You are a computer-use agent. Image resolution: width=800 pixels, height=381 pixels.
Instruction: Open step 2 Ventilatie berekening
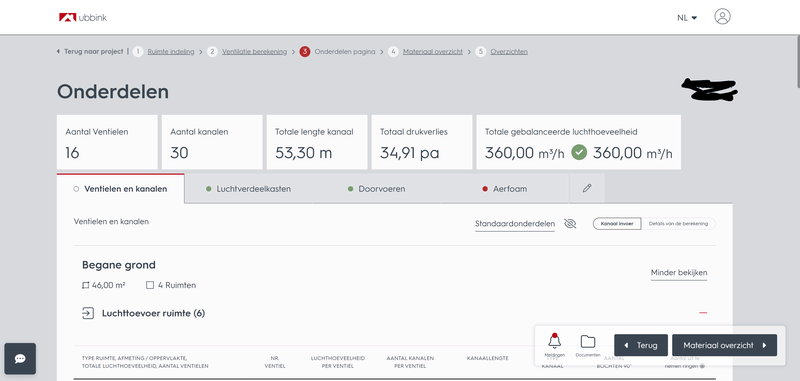coord(254,52)
